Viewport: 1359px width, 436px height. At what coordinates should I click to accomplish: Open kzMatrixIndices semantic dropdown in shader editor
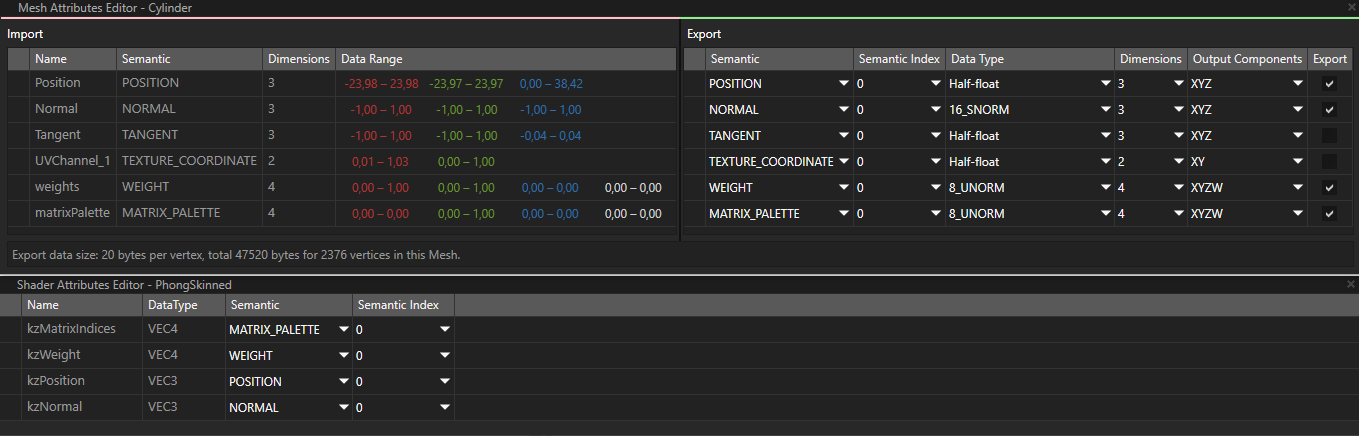[x=288, y=329]
